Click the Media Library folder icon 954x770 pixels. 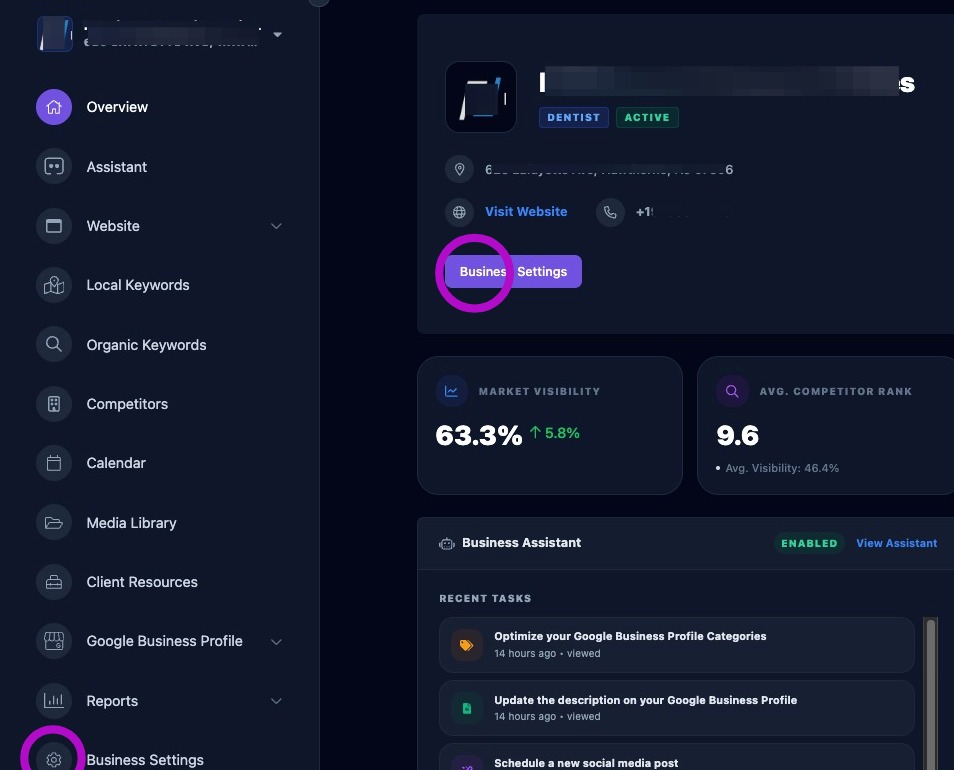click(54, 522)
